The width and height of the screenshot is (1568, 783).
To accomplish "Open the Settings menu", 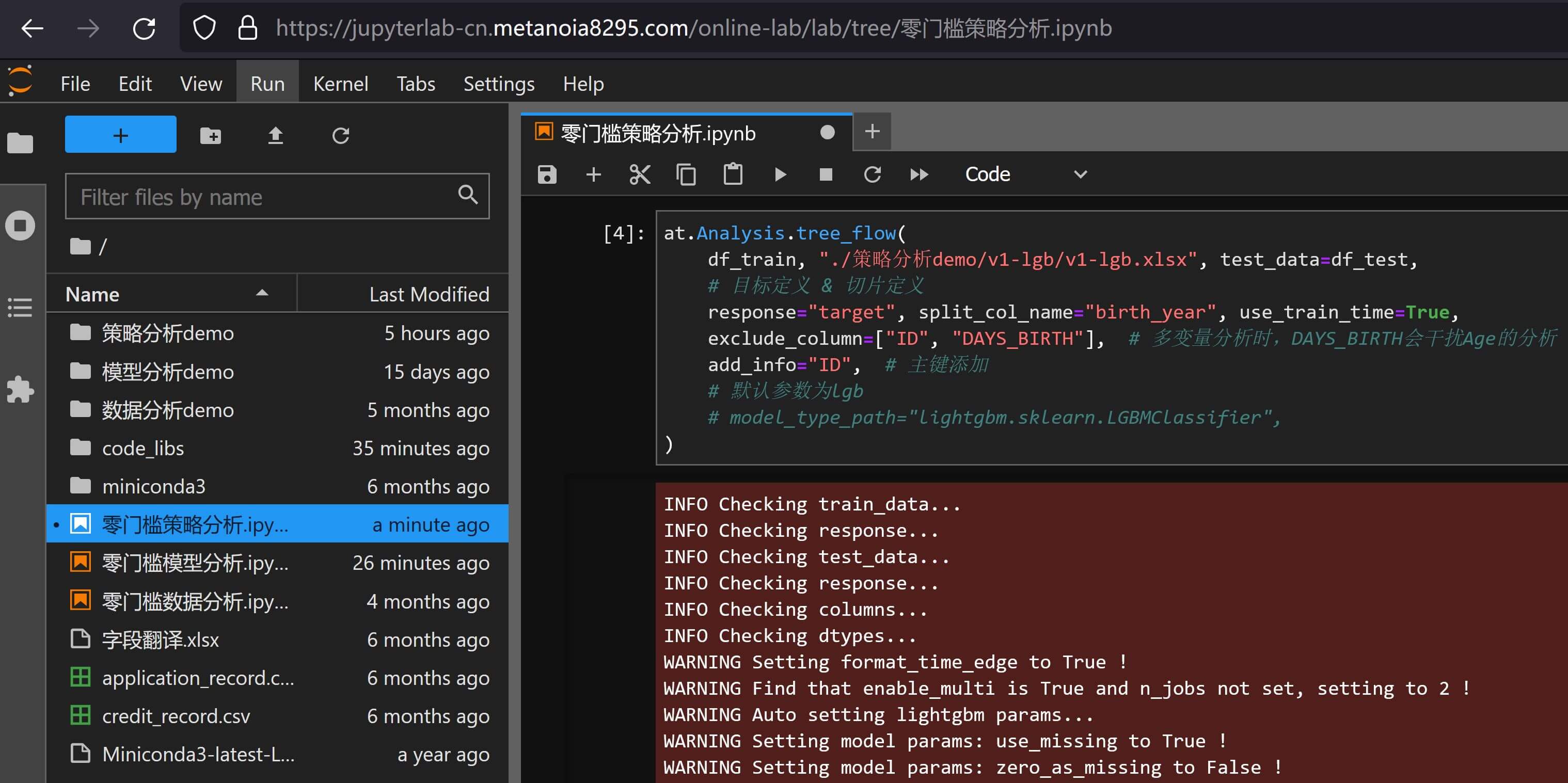I will (499, 84).
